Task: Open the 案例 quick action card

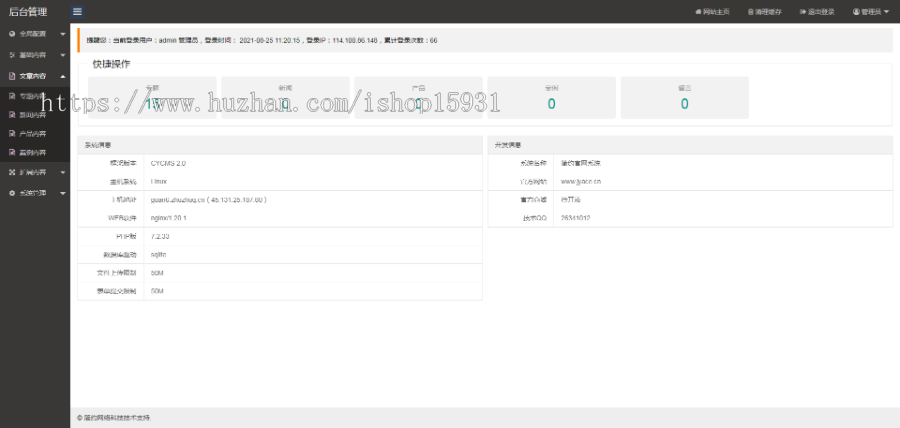Action: coord(552,98)
